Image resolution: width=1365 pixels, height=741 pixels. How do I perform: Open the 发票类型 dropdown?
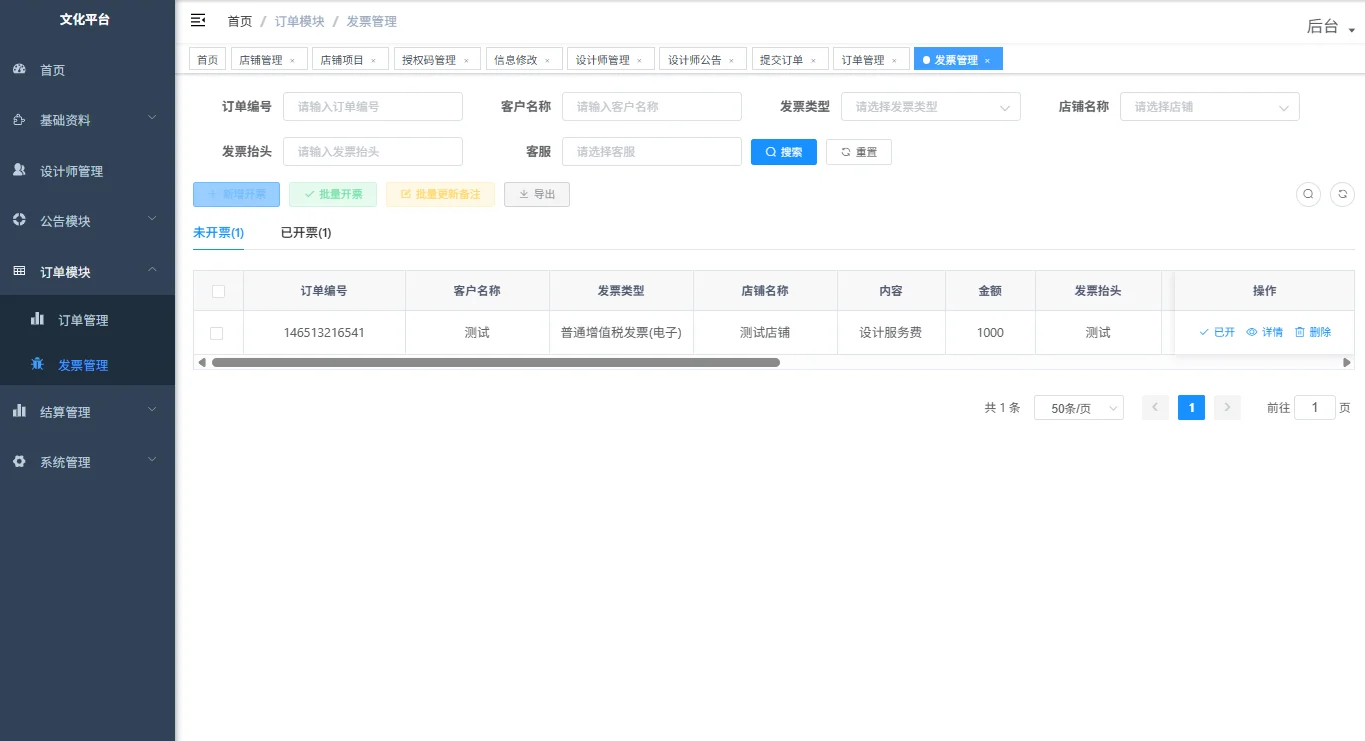tap(930, 106)
